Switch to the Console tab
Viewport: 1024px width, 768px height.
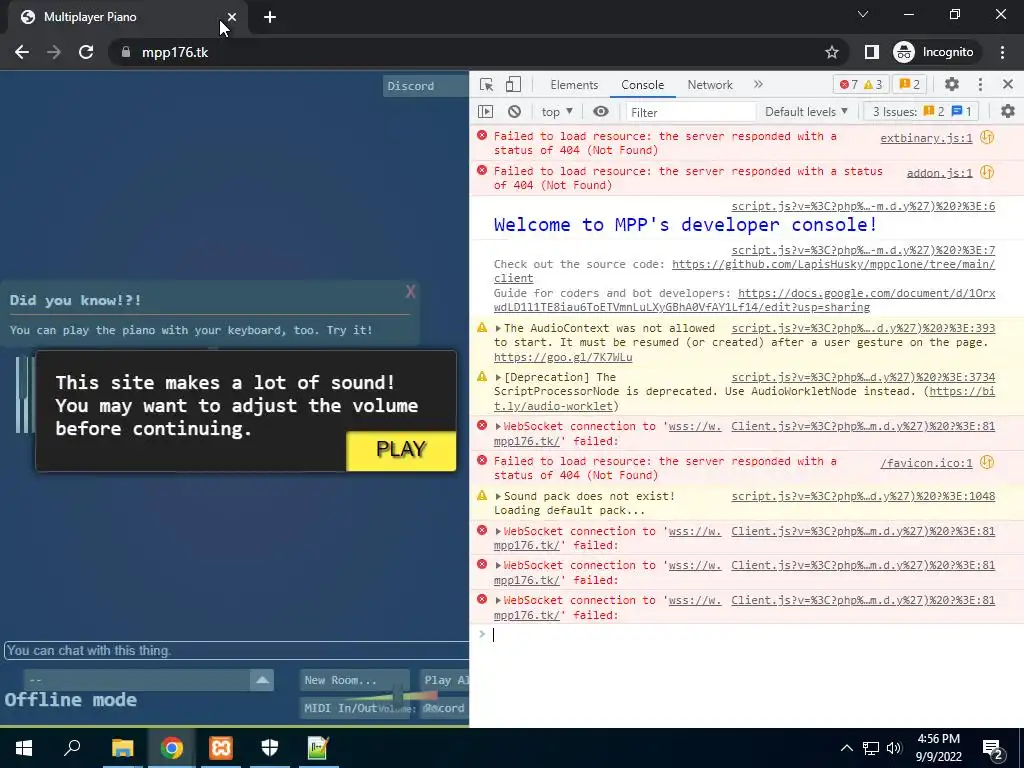(x=643, y=85)
